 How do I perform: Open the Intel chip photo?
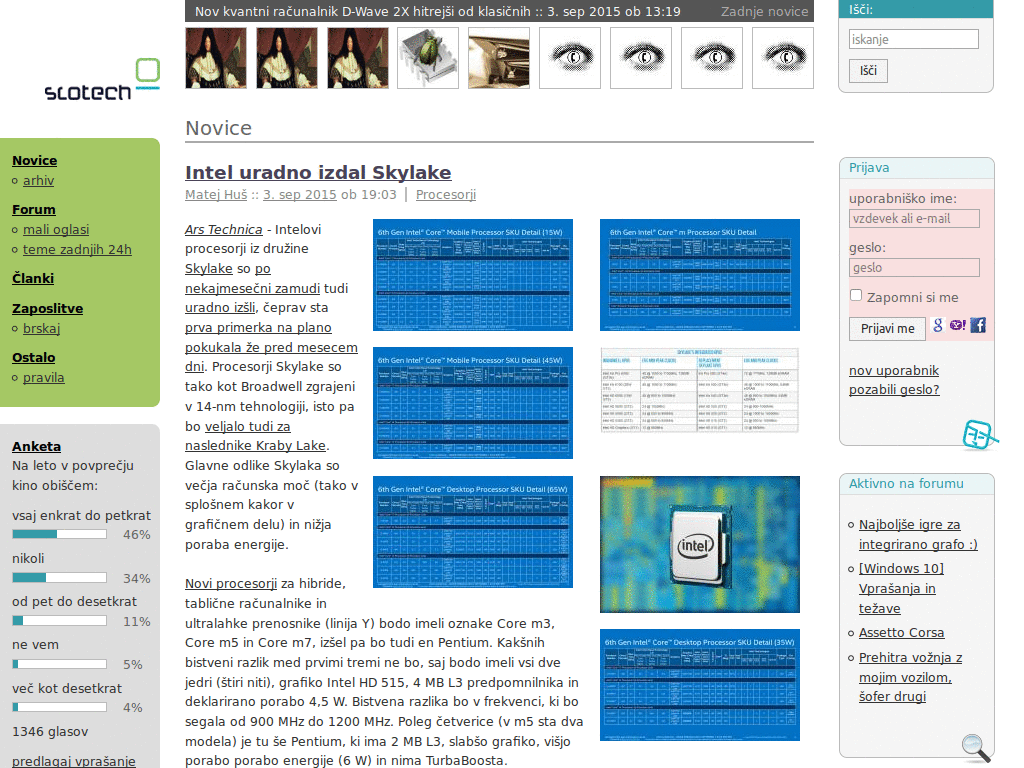[699, 545]
